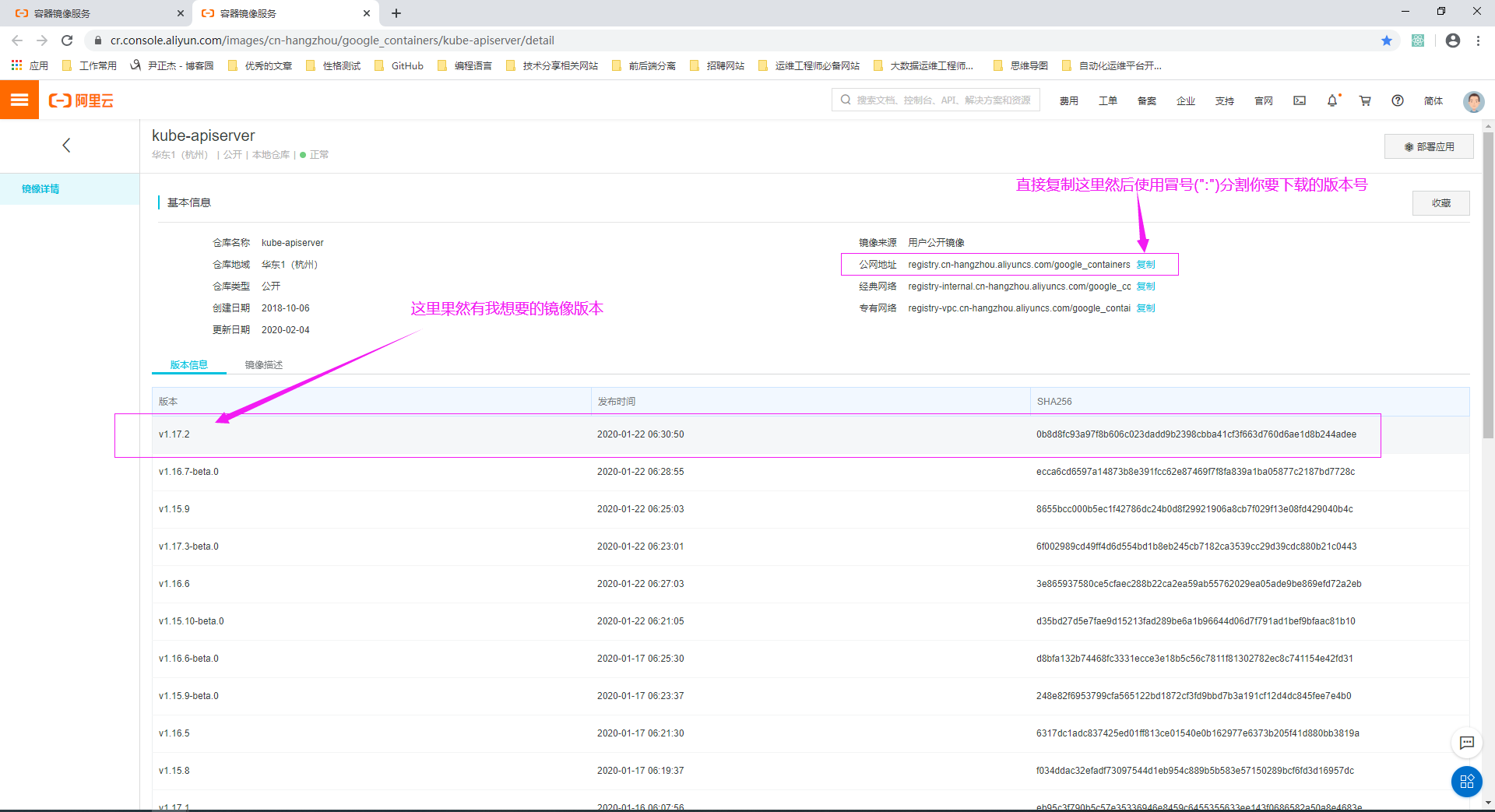Open the 优秀的文章 bookmark folder
This screenshot has height=812, width=1495.
tap(260, 65)
